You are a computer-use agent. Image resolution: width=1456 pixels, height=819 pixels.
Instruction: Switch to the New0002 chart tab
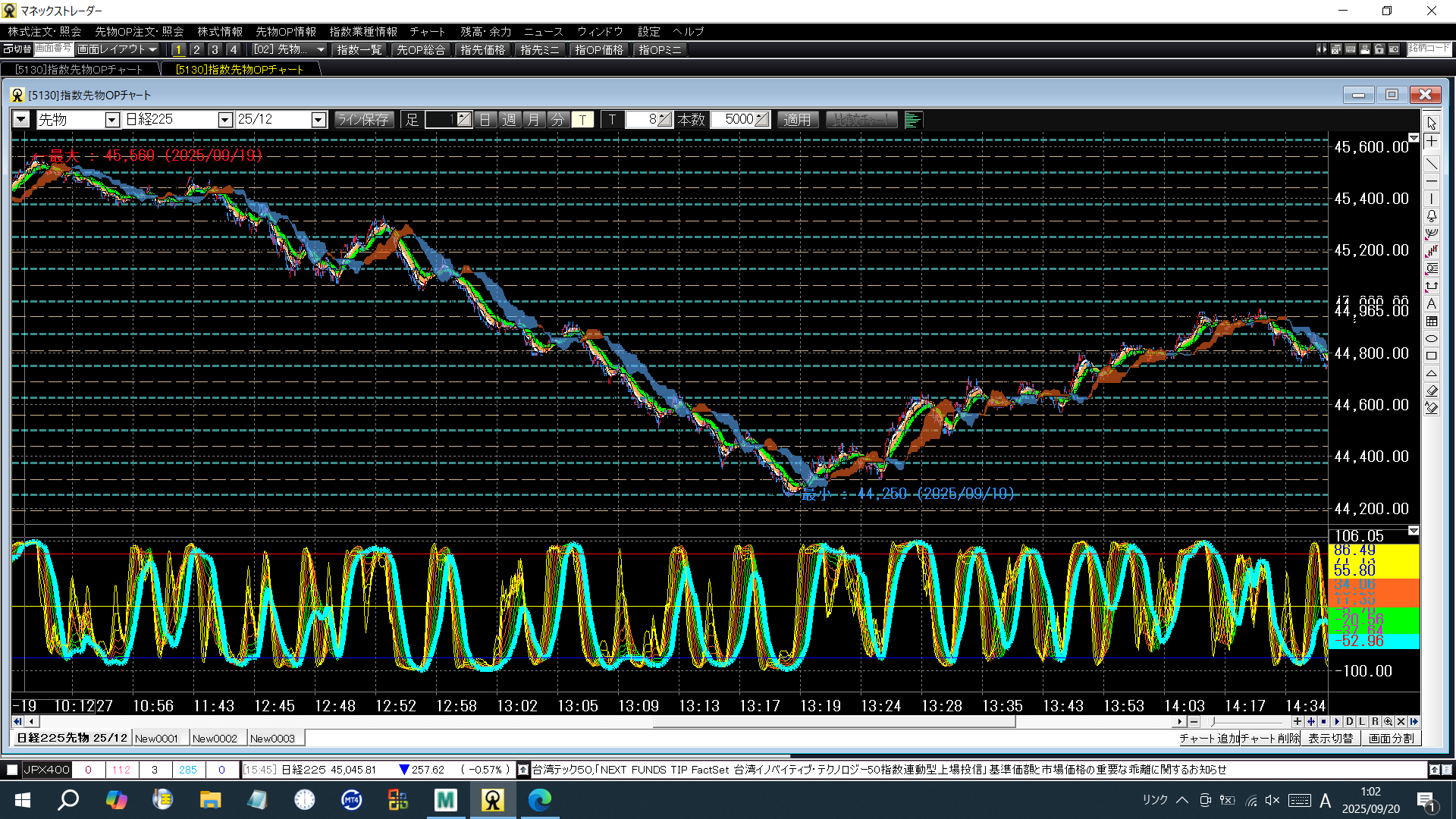click(215, 739)
